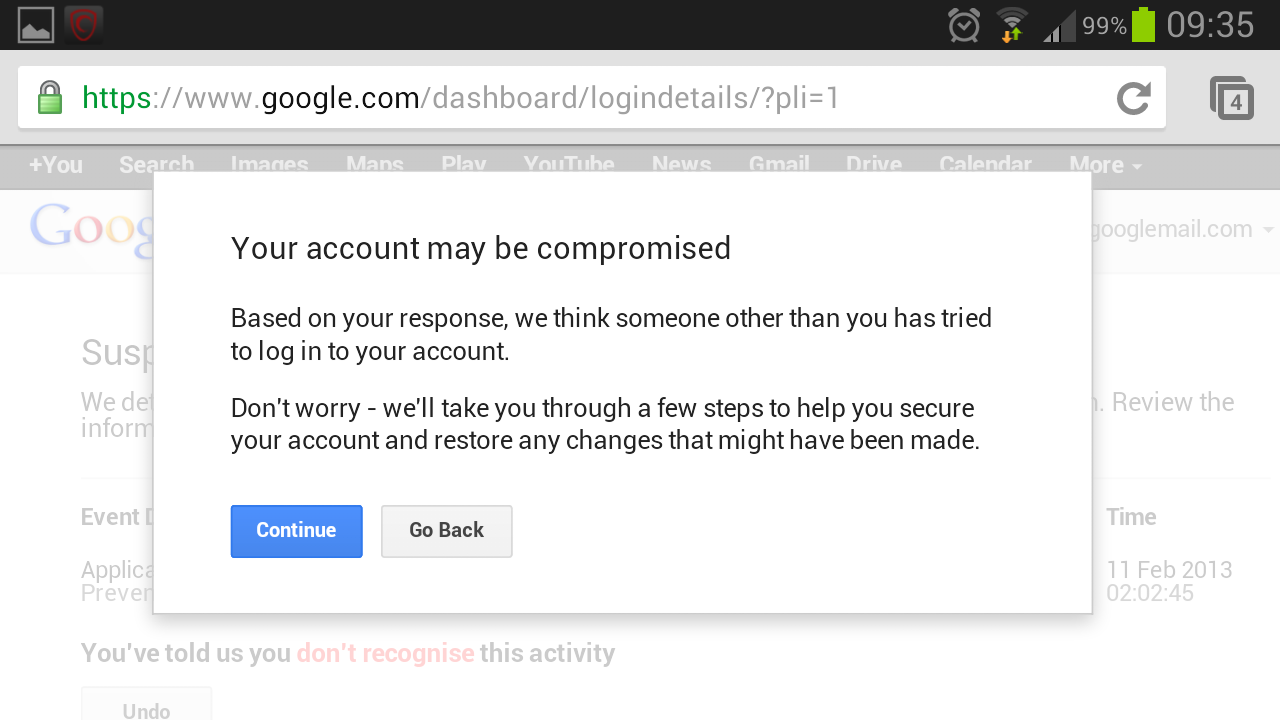Image resolution: width=1280 pixels, height=720 pixels.
Task: Tap the green SSL padlock icon
Action: tap(50, 98)
